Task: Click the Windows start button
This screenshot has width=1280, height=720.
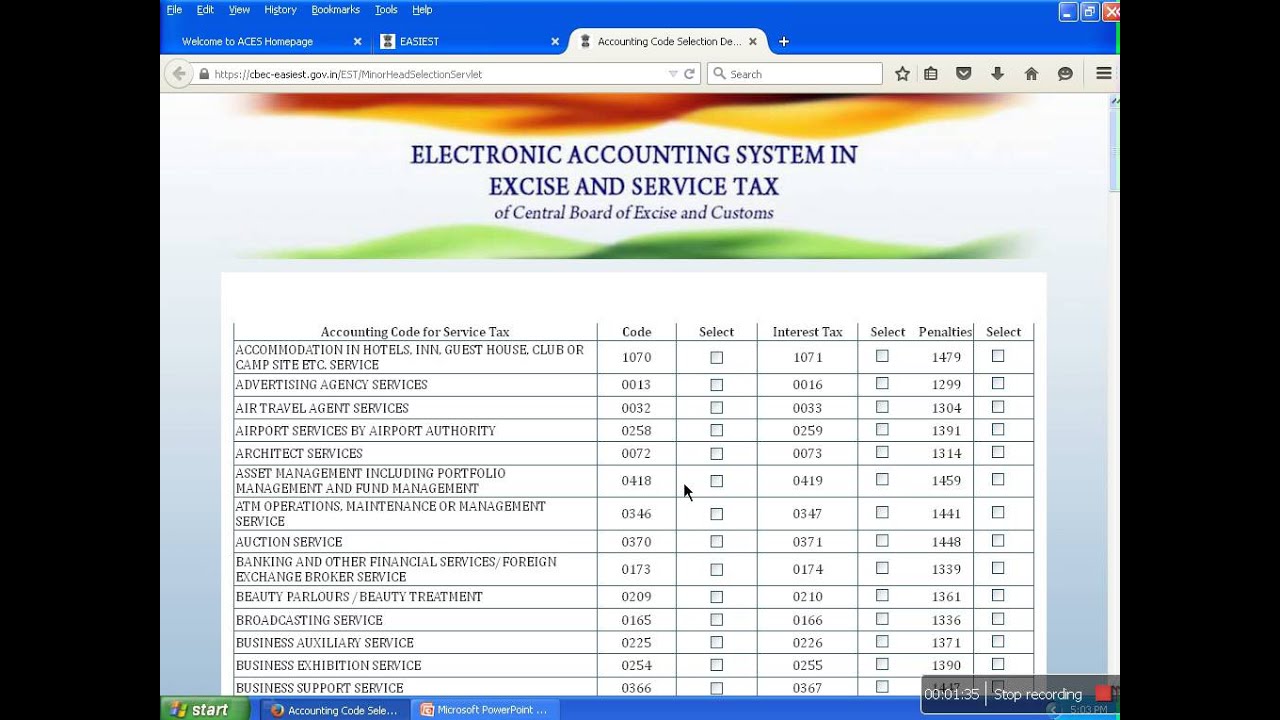Action: coord(203,709)
